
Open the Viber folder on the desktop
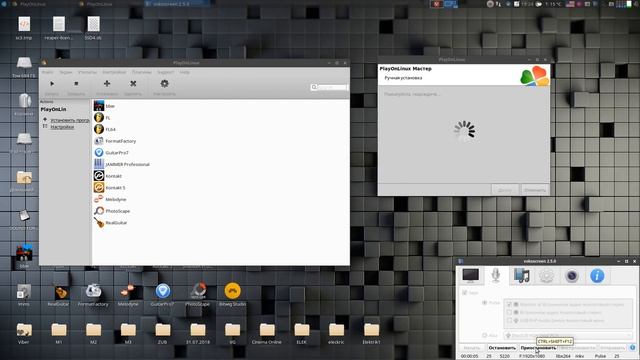[24, 333]
